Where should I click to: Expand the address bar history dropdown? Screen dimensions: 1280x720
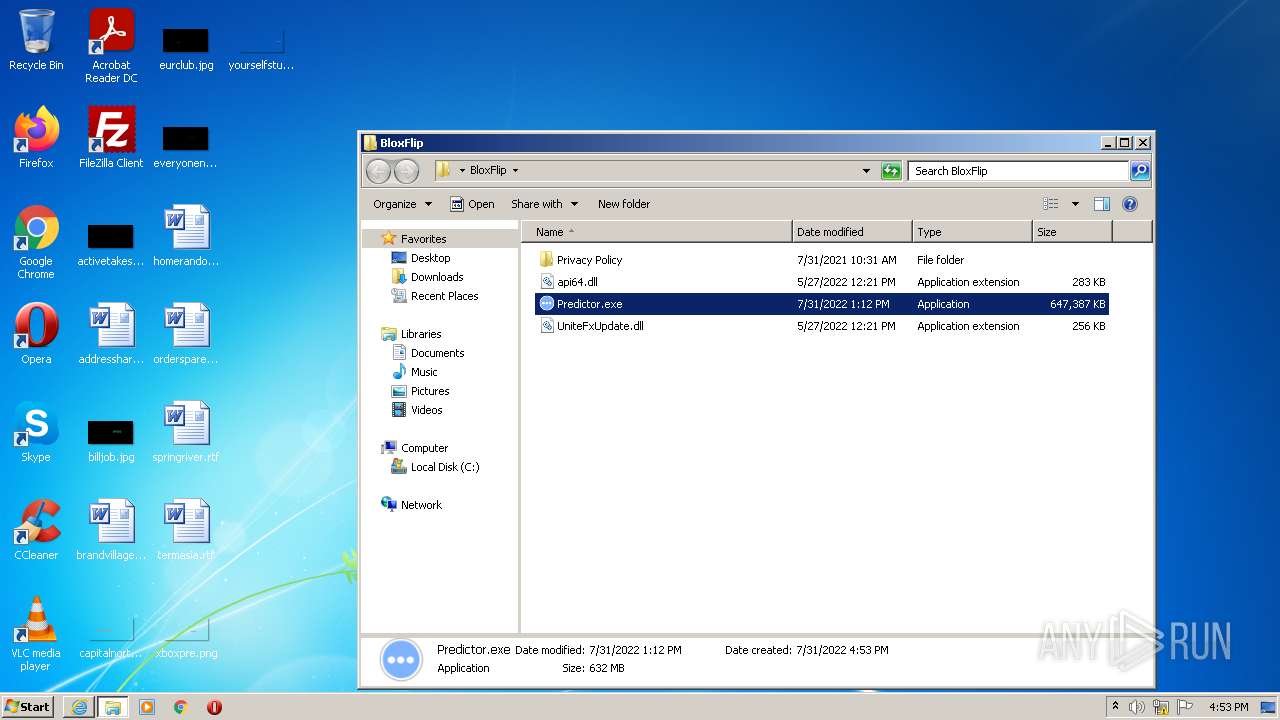tap(866, 171)
